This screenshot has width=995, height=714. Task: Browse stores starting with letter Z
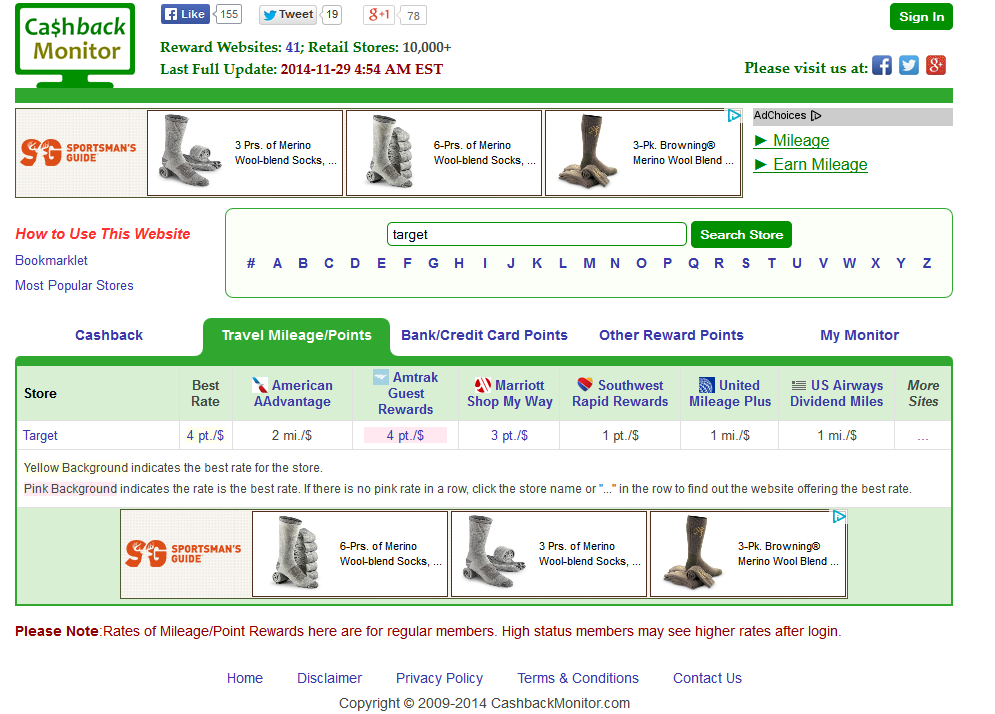[927, 263]
